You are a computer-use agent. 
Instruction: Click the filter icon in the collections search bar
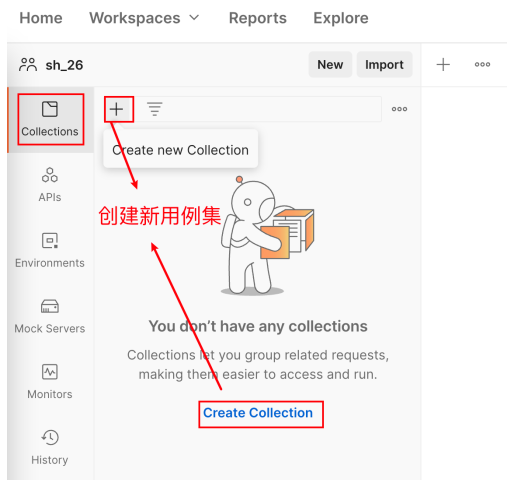pyautogui.click(x=155, y=109)
